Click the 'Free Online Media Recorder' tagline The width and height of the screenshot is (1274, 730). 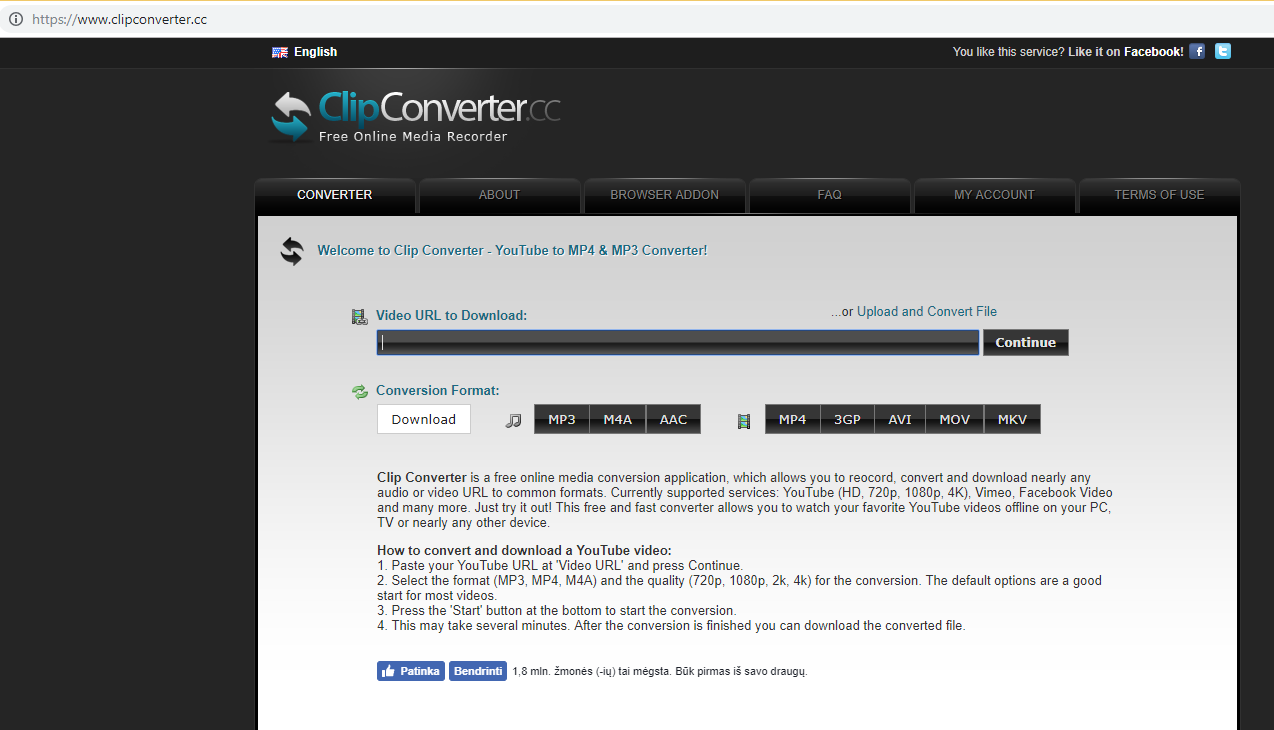[413, 137]
